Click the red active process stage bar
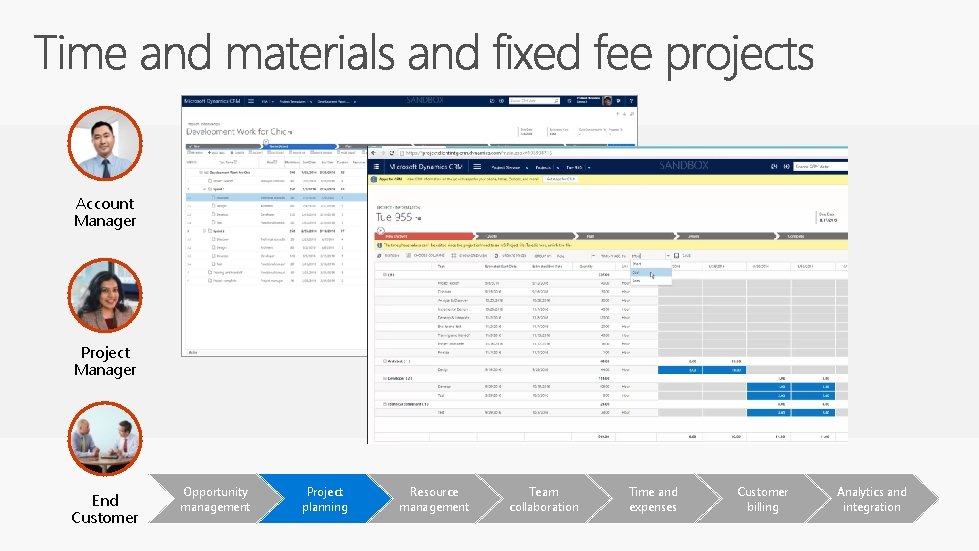 click(425, 236)
